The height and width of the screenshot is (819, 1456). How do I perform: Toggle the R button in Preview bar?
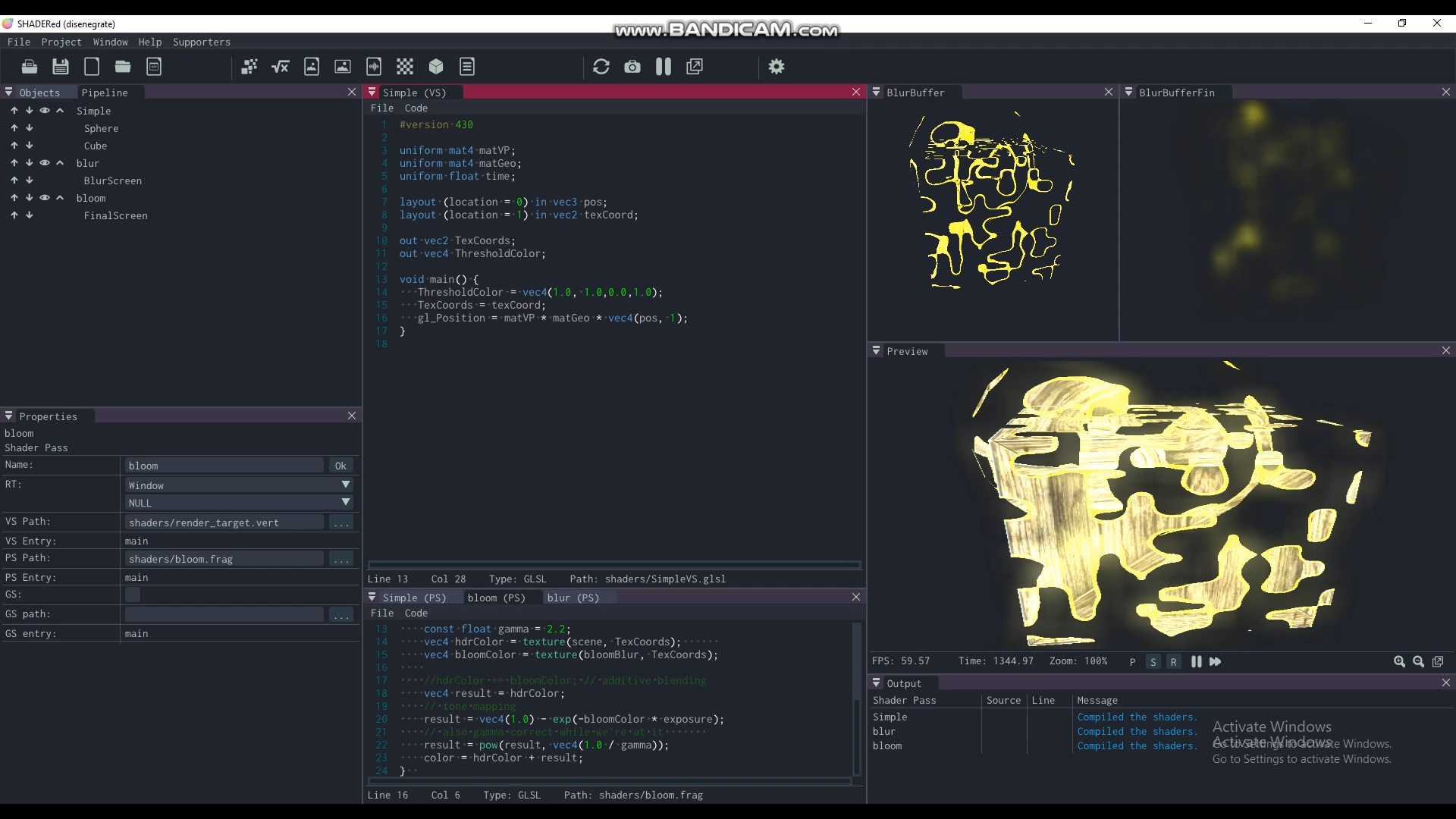click(1174, 662)
